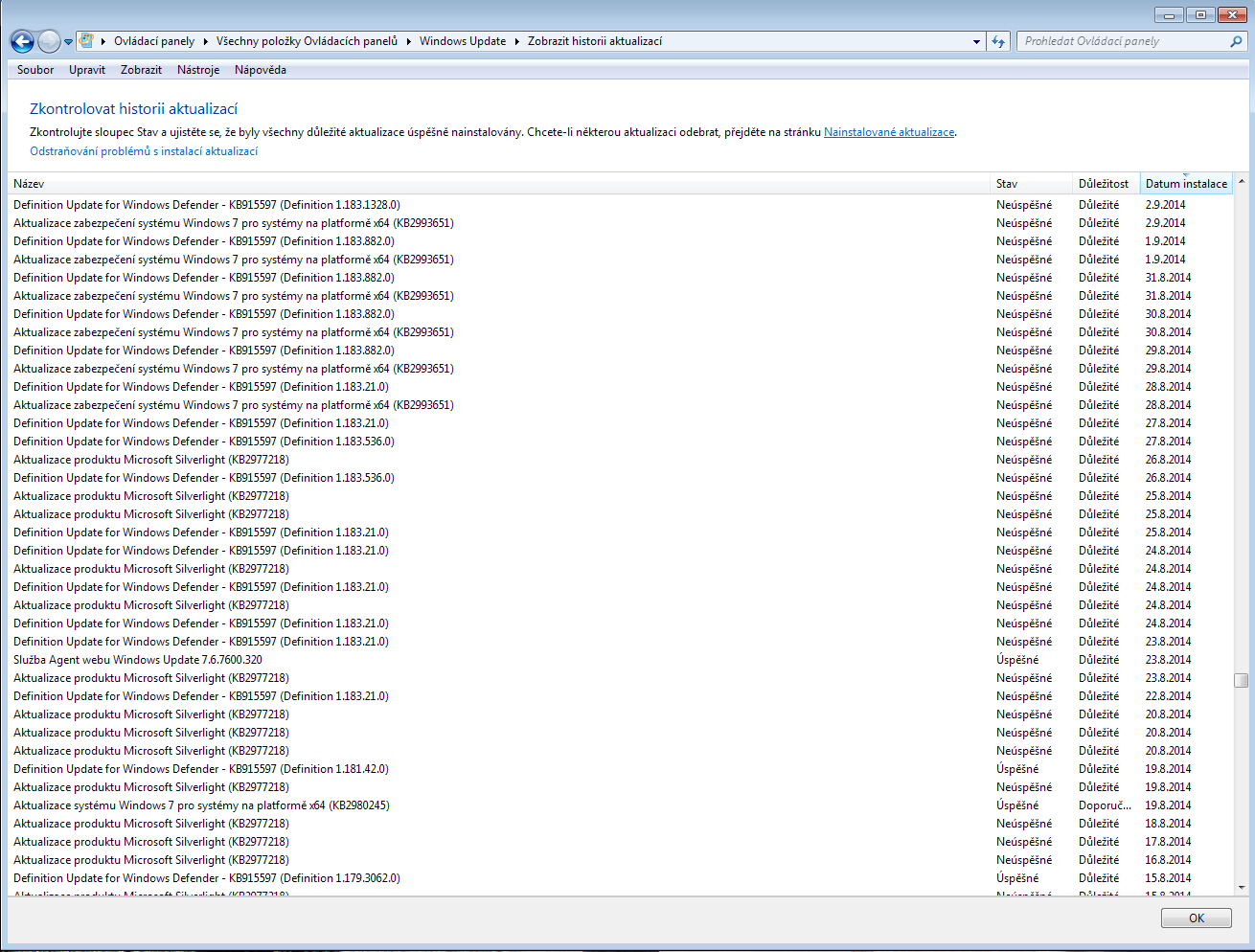Screen dimensions: 1255x952
Task: Click the 18.8.2014 install date cell
Action: tap(1168, 824)
